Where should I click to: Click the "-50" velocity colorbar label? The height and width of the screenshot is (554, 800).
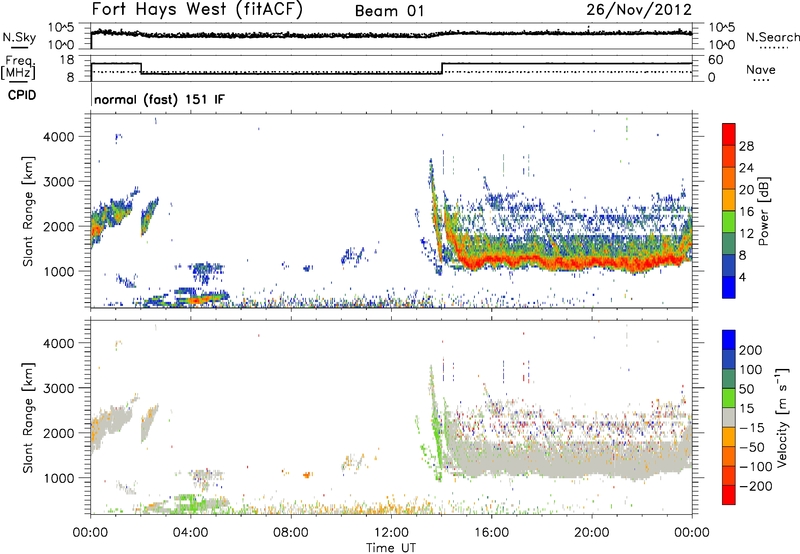coord(752,447)
